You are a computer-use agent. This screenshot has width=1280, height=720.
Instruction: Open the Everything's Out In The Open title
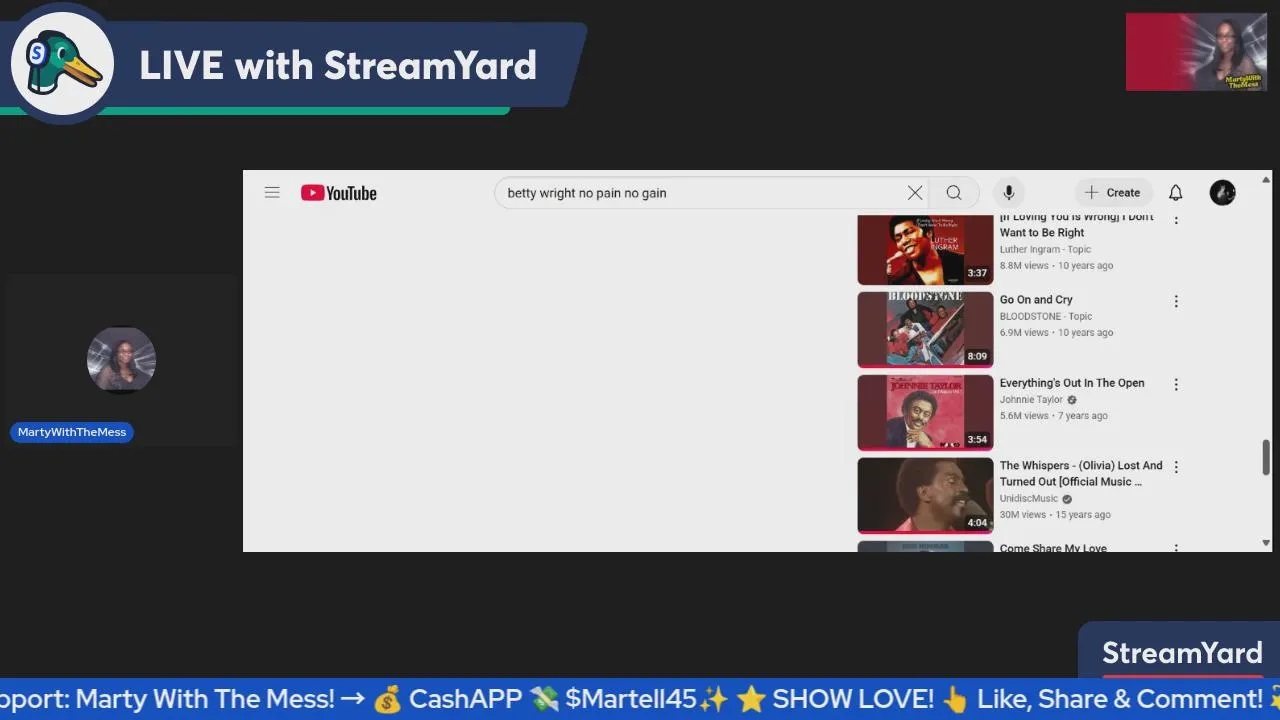(x=1072, y=383)
